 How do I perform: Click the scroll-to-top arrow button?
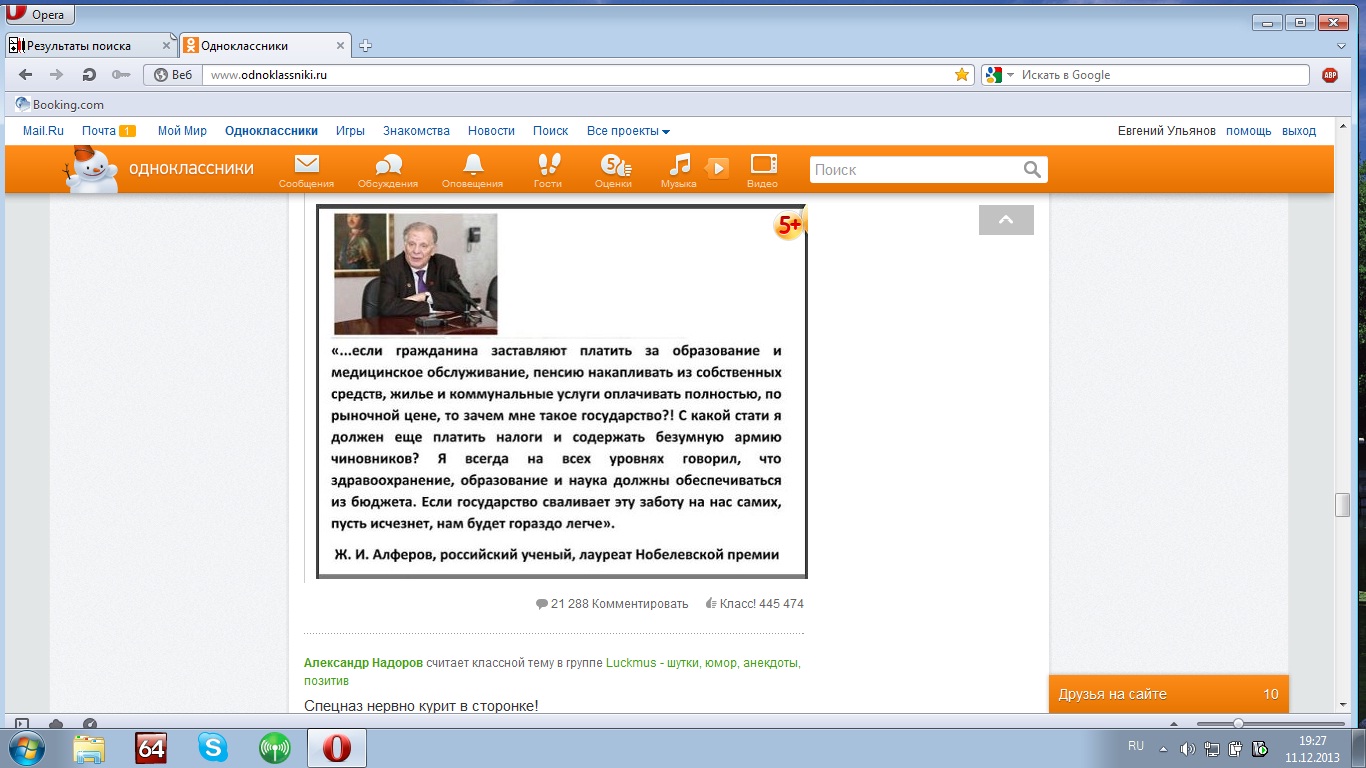1006,220
